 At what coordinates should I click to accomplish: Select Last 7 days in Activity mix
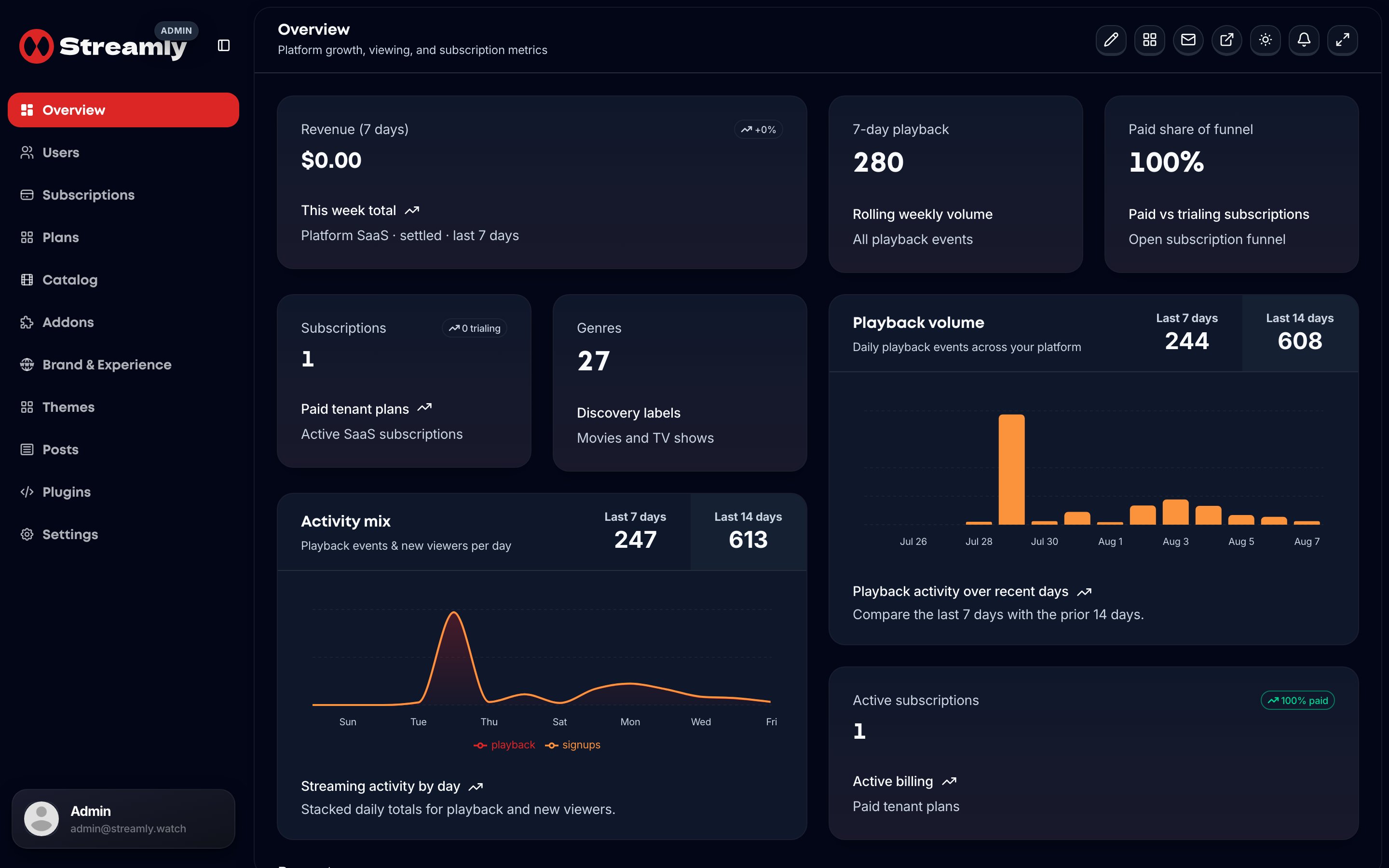click(635, 531)
